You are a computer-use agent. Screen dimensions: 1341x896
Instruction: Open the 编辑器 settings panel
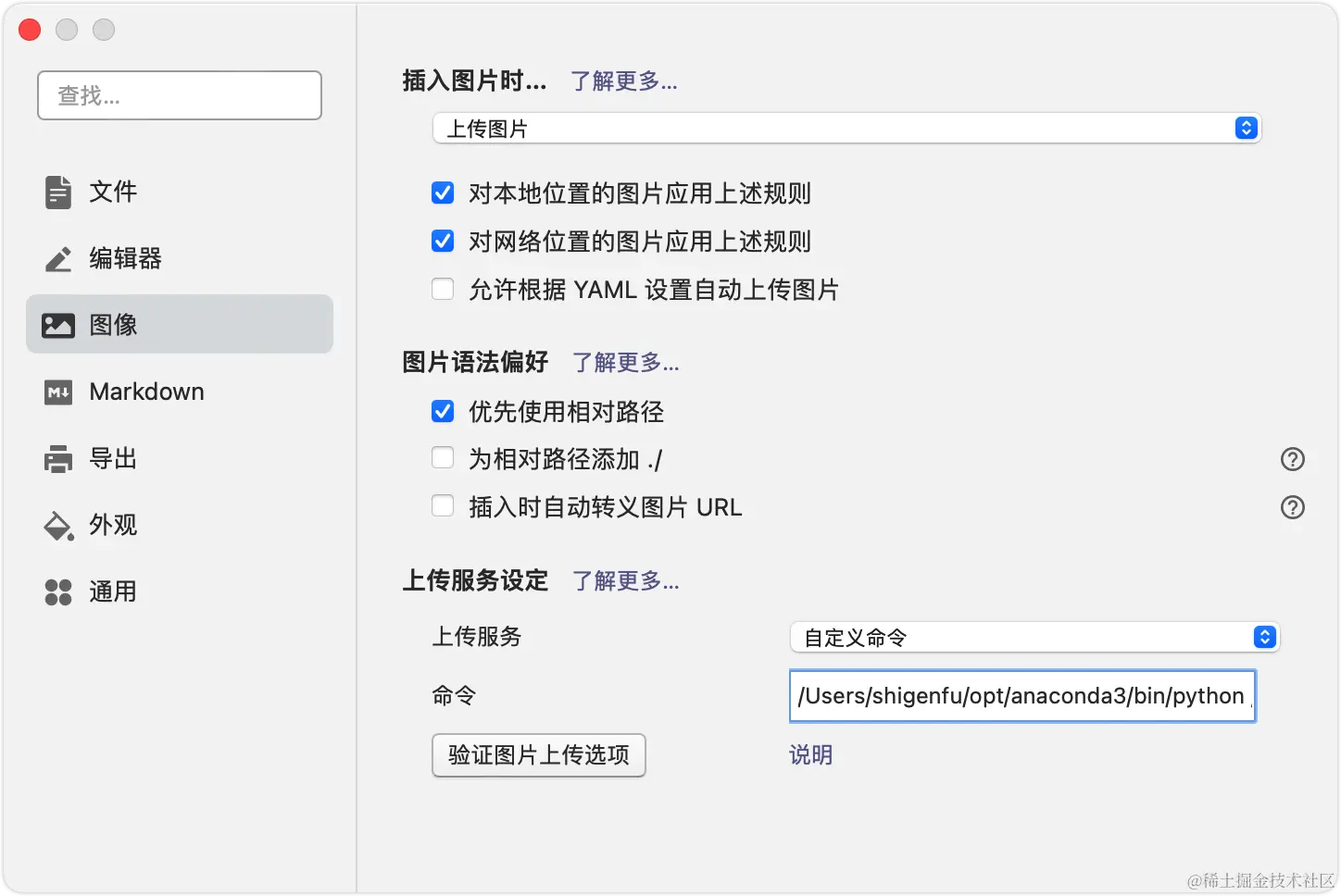[x=126, y=259]
